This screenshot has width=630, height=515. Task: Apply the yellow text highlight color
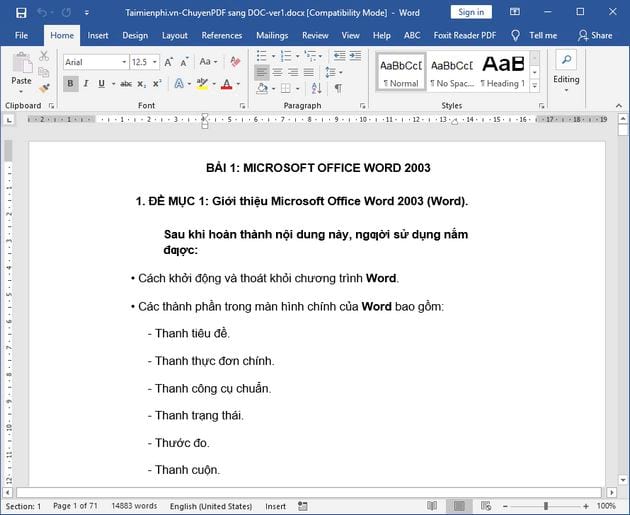pyautogui.click(x=202, y=84)
